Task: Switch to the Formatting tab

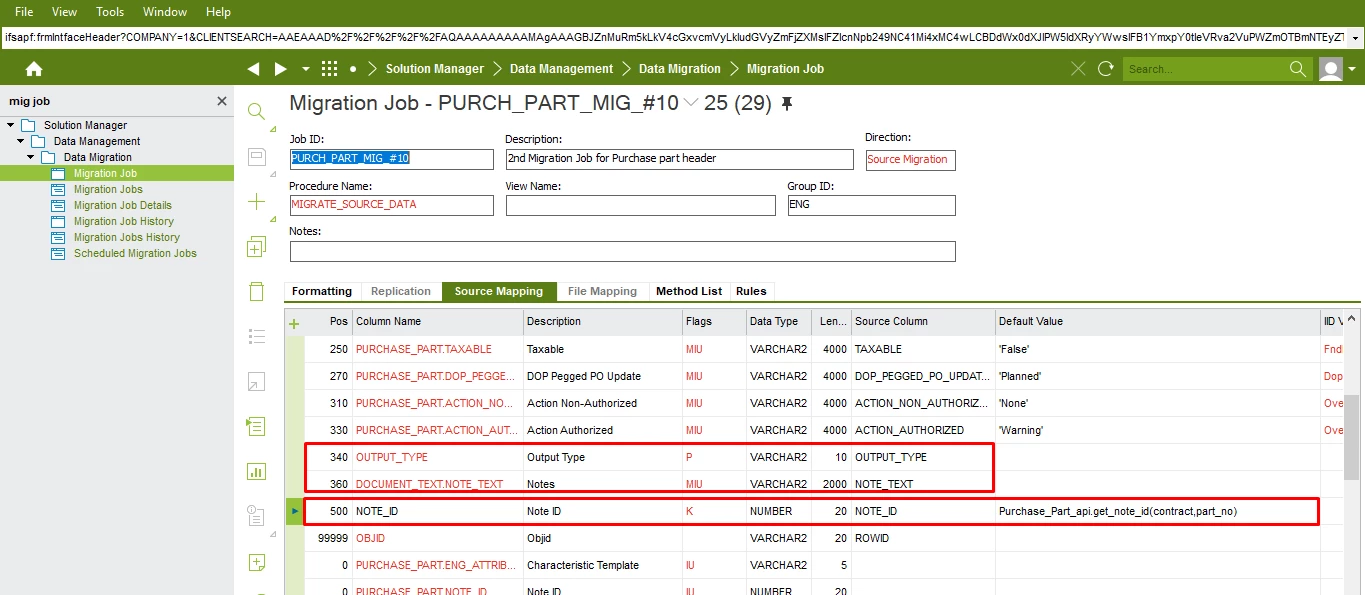Action: point(322,291)
